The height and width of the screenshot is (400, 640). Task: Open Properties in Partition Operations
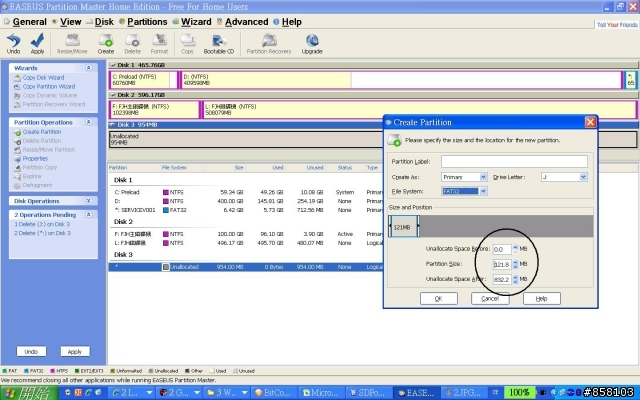point(35,158)
